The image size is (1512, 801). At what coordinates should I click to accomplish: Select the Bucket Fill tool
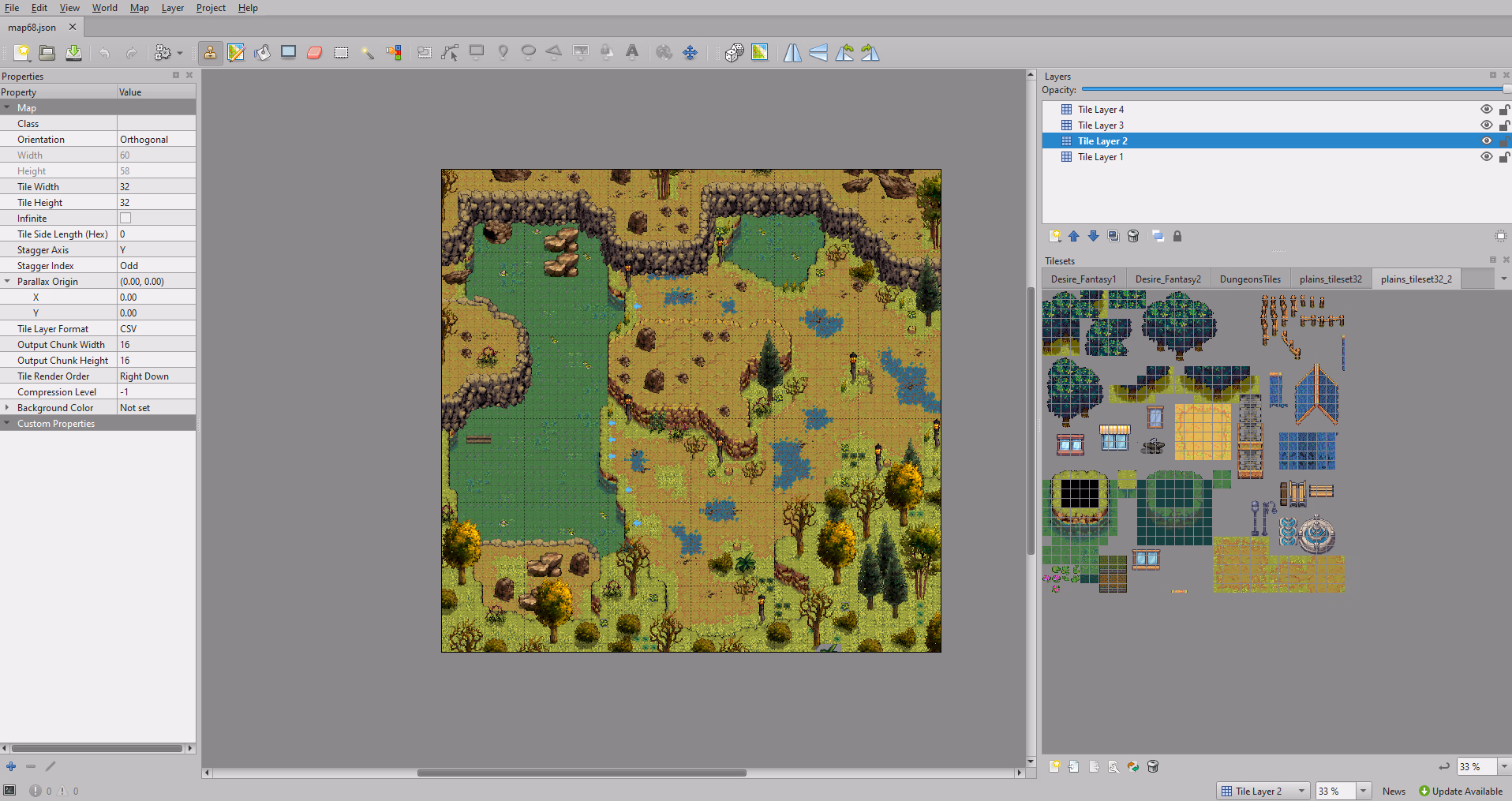click(262, 53)
